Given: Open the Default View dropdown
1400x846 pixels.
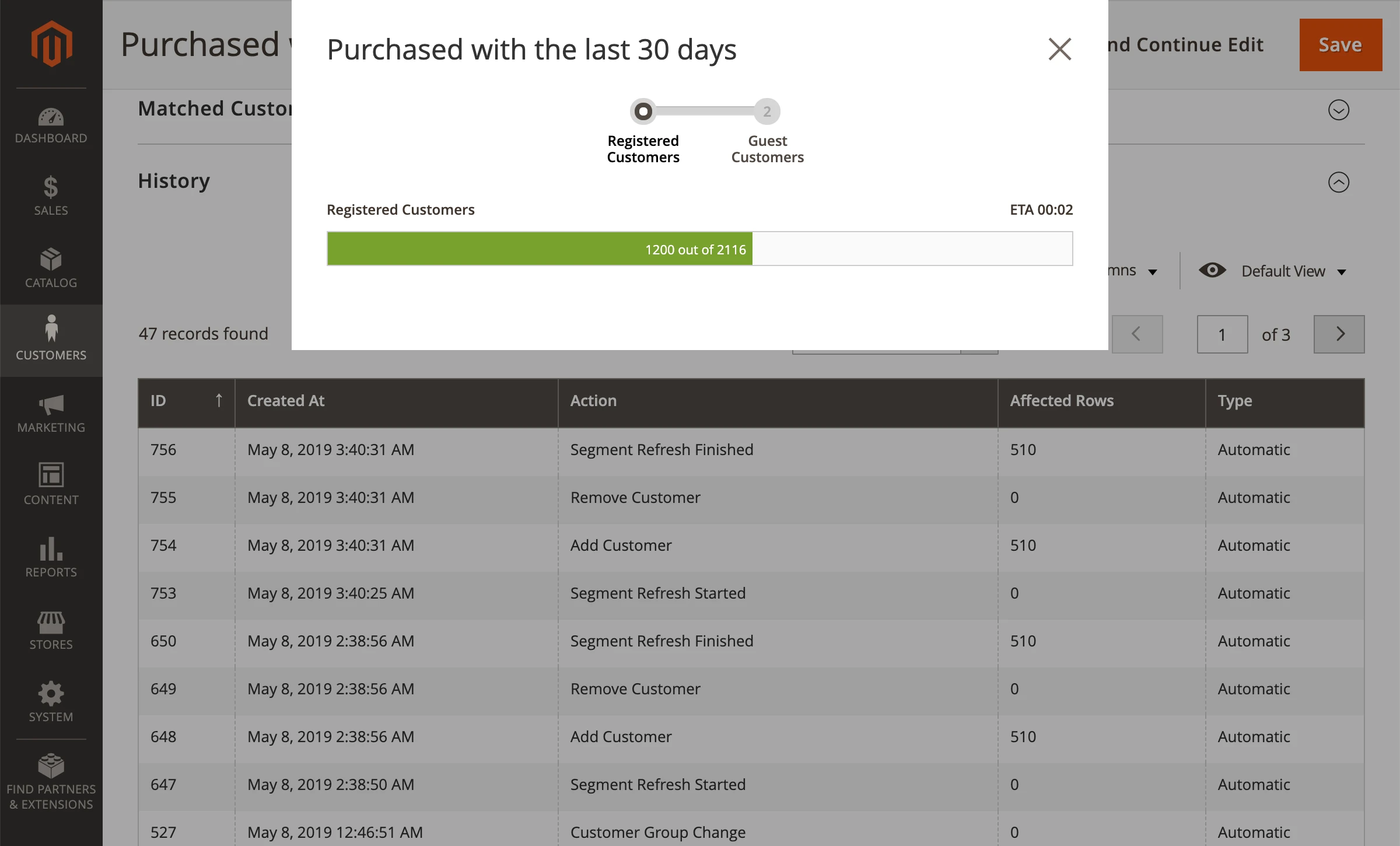Looking at the screenshot, I should point(1293,271).
